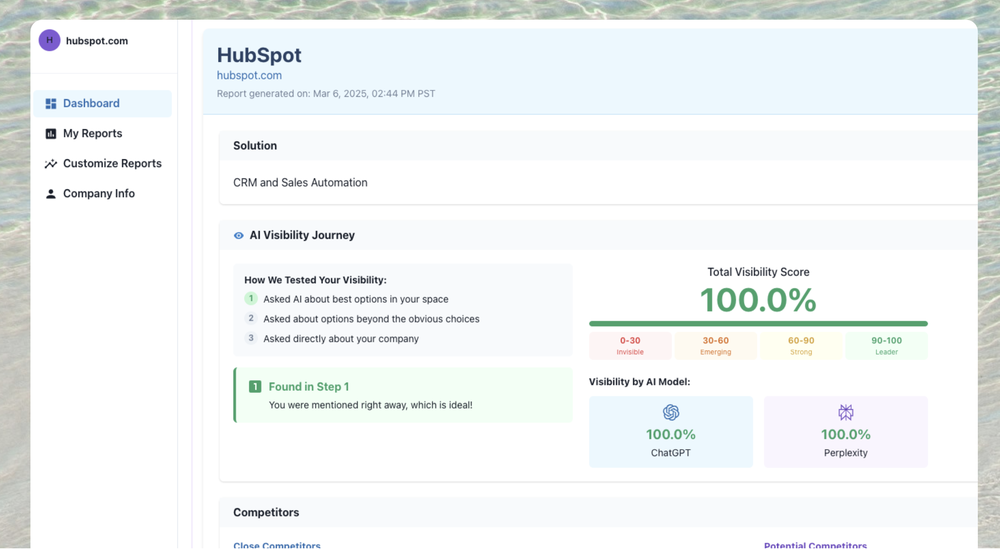Click the Customize Reports trend line icon
The image size is (1000, 550).
coord(51,164)
